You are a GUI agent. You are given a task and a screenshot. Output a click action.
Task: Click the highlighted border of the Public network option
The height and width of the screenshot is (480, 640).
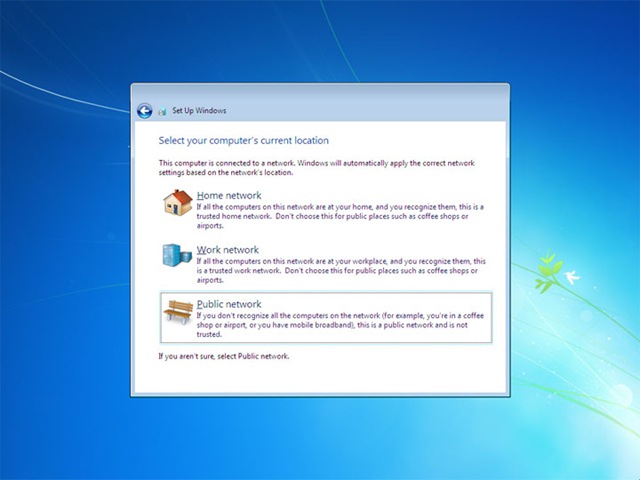[x=326, y=293]
